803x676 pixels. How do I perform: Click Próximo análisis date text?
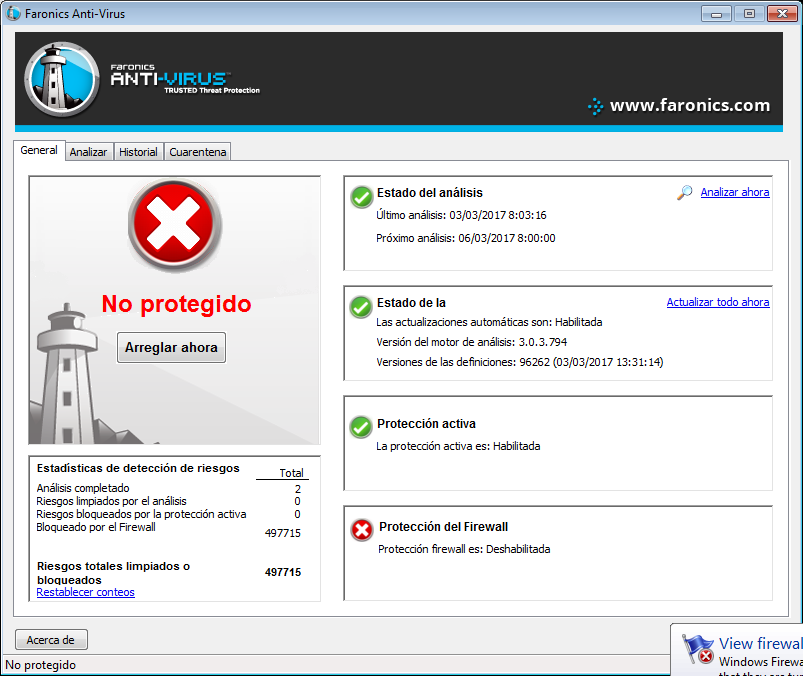click(x=466, y=238)
